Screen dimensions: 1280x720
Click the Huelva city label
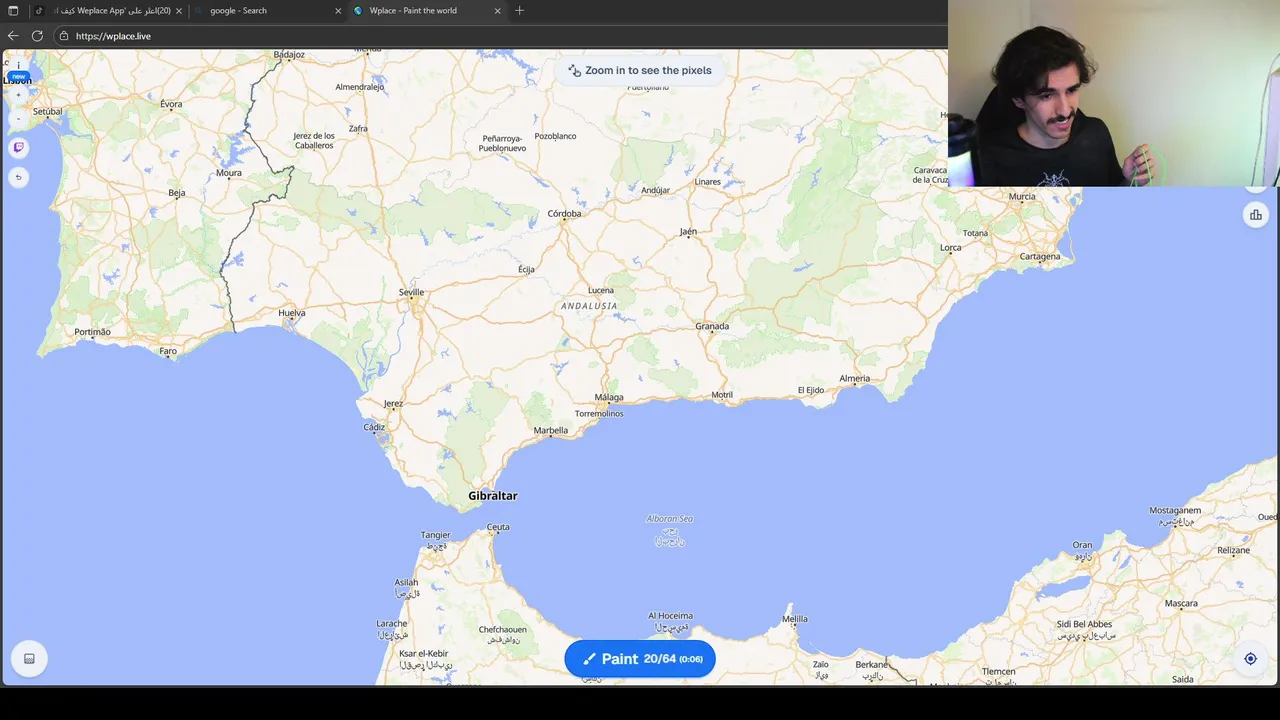(x=292, y=313)
